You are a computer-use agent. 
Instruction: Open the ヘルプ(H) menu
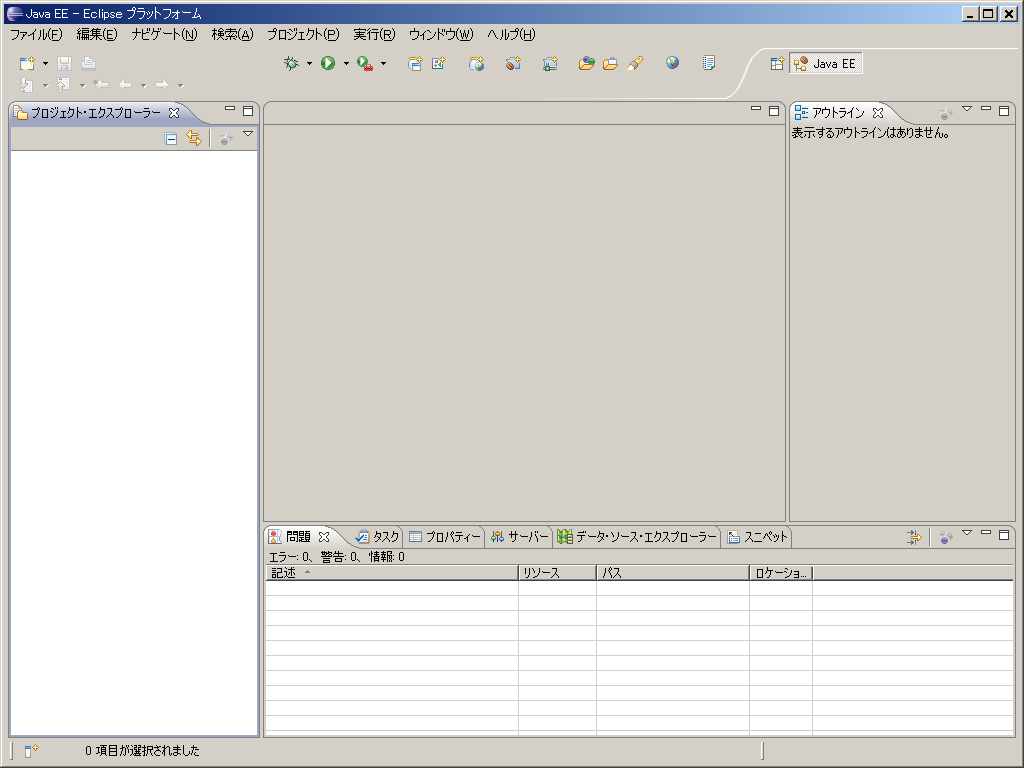[511, 35]
